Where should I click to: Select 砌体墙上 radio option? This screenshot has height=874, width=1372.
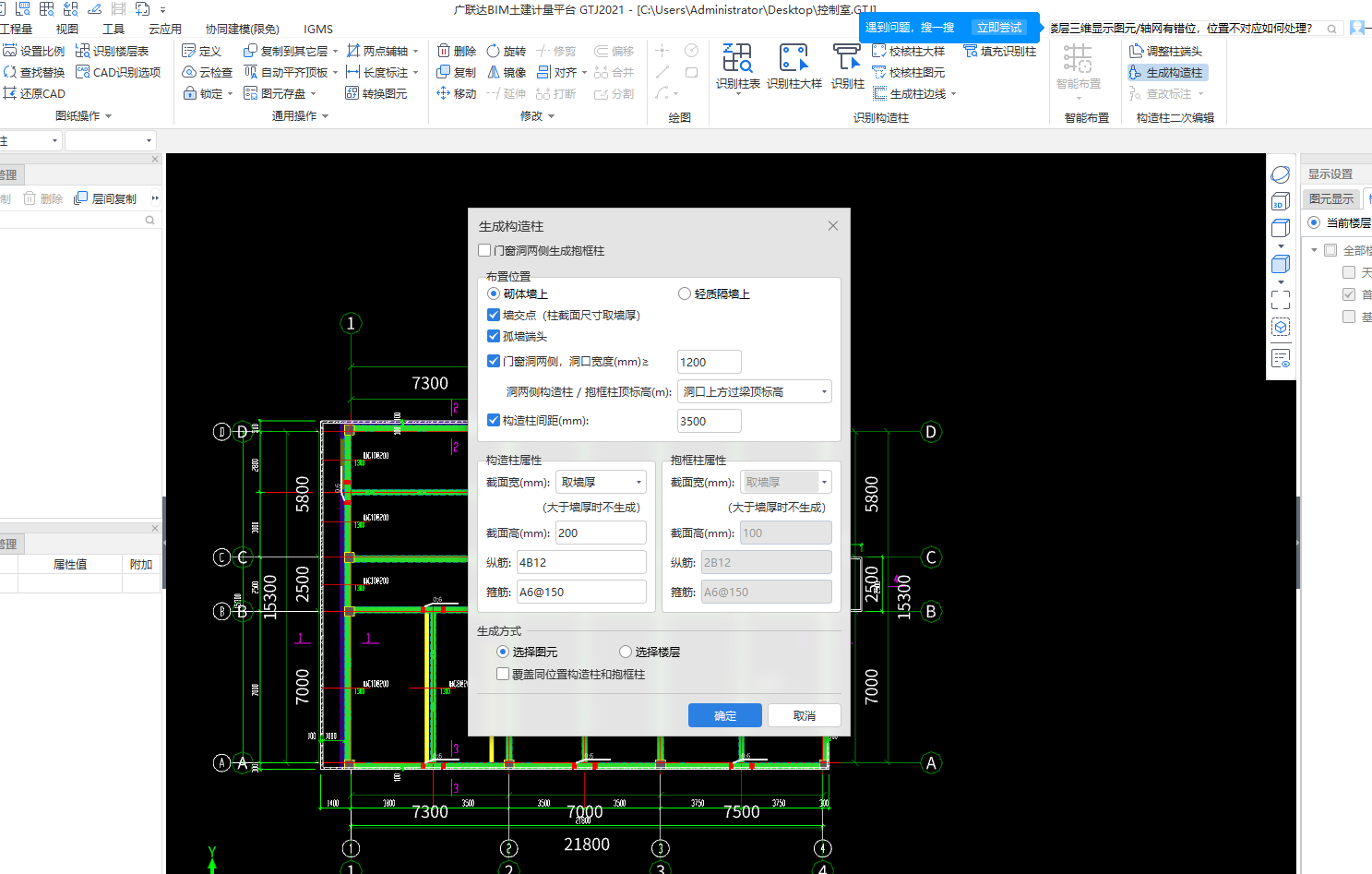pos(494,293)
